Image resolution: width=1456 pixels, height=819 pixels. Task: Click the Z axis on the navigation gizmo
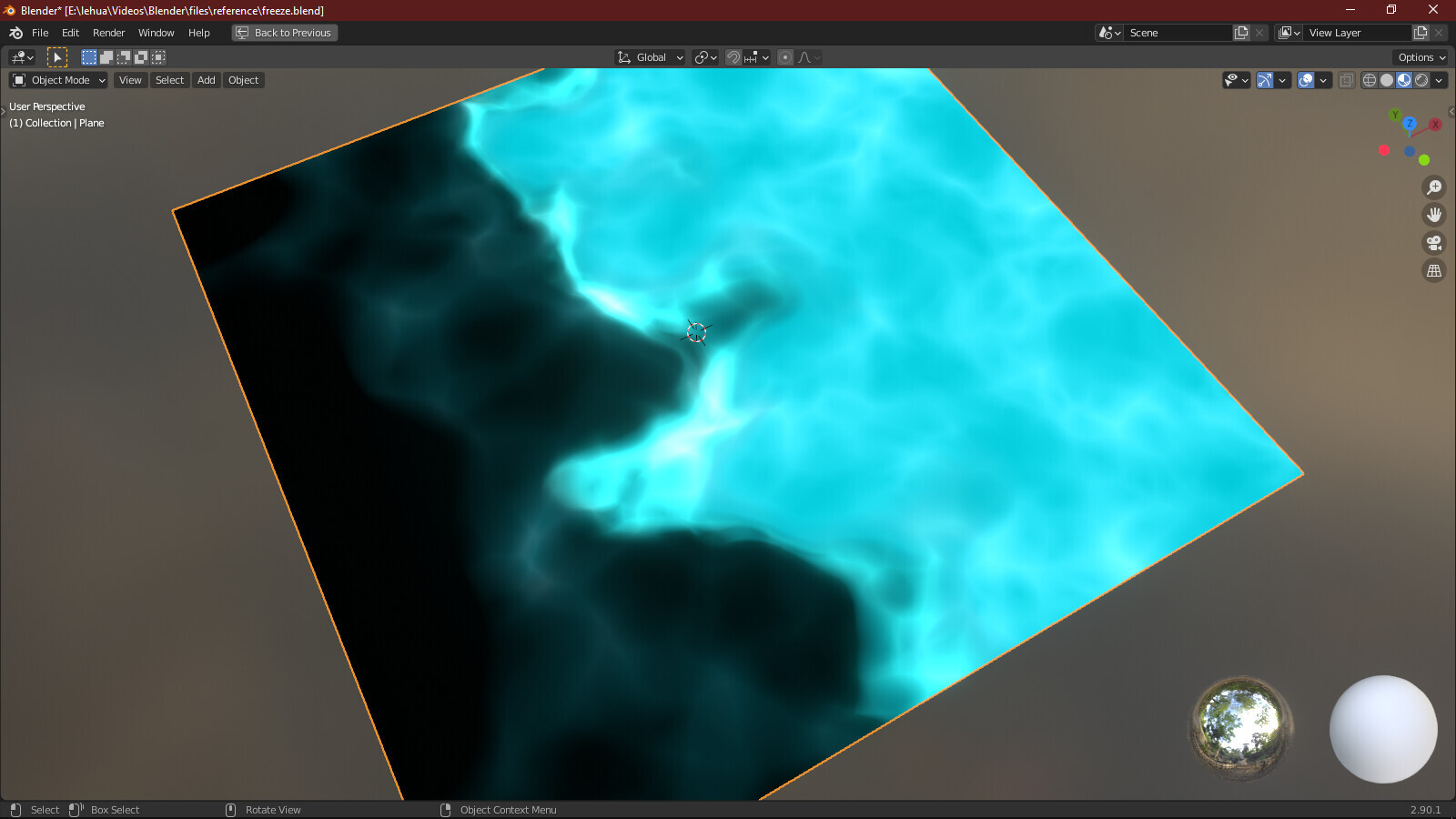(x=1410, y=123)
